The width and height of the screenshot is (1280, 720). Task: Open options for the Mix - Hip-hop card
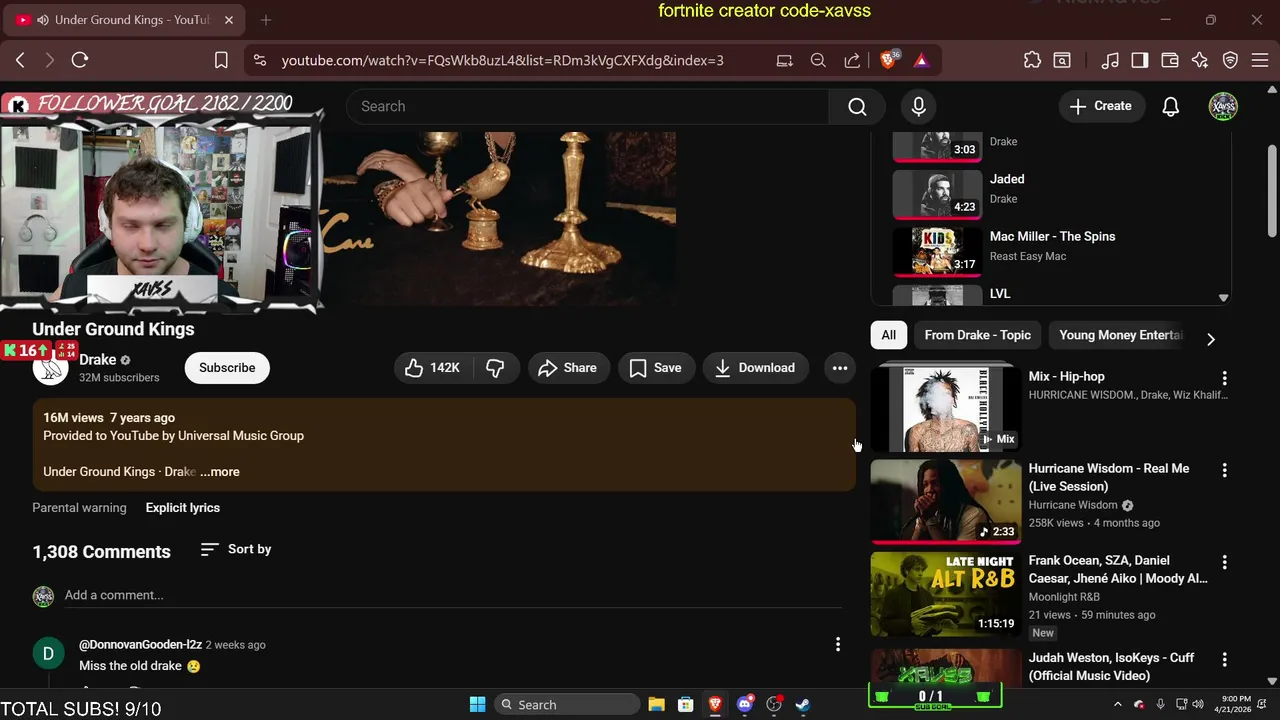(x=1224, y=378)
